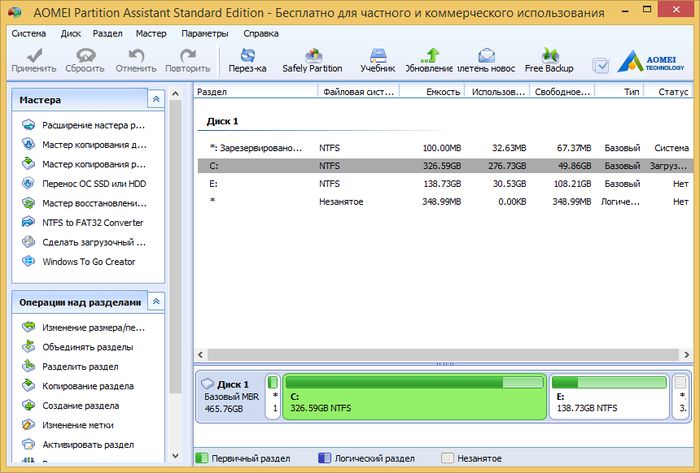Sort by the Раздел column header
This screenshot has height=473, width=700.
click(256, 91)
